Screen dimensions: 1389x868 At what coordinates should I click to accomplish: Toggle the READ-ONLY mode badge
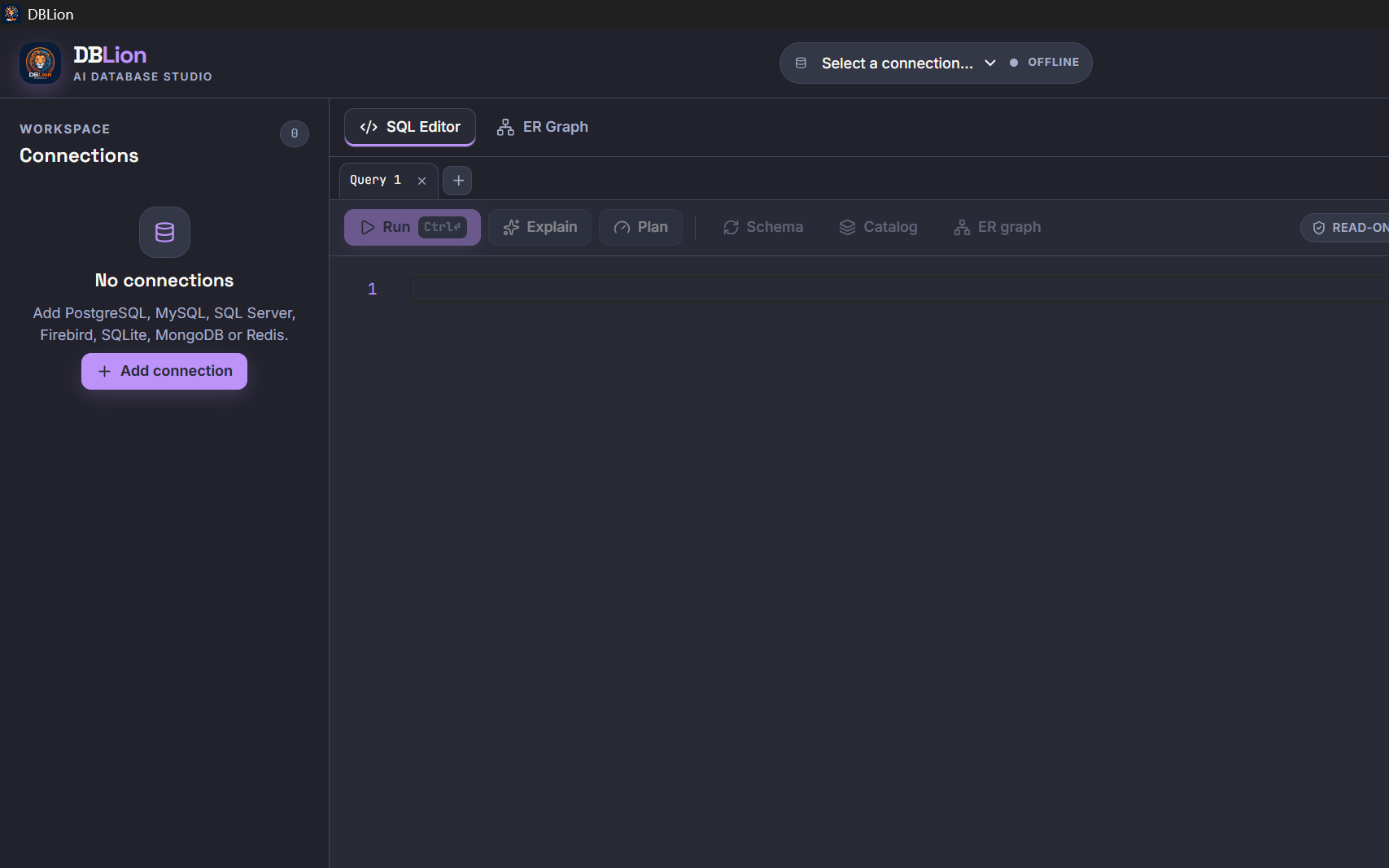pyautogui.click(x=1345, y=228)
